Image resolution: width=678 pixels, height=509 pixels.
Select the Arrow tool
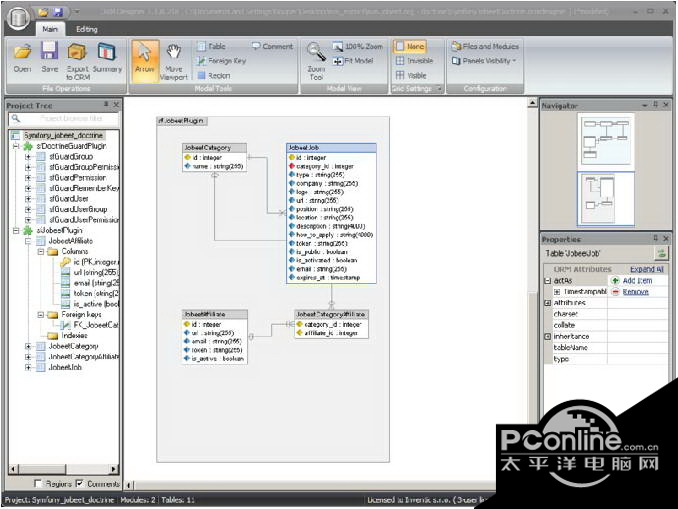point(144,58)
